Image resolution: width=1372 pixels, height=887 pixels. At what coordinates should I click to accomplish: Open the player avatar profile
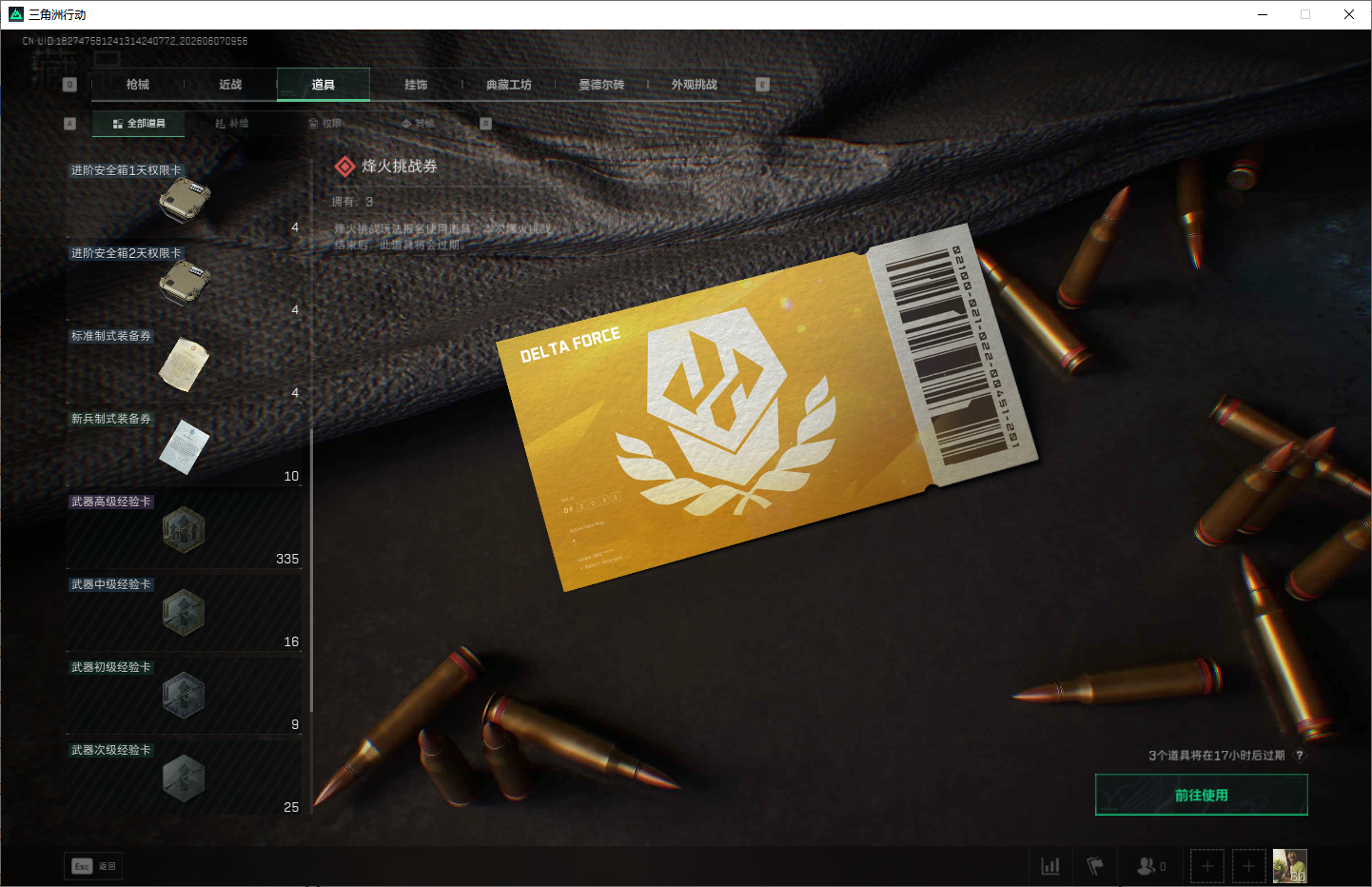[1290, 866]
